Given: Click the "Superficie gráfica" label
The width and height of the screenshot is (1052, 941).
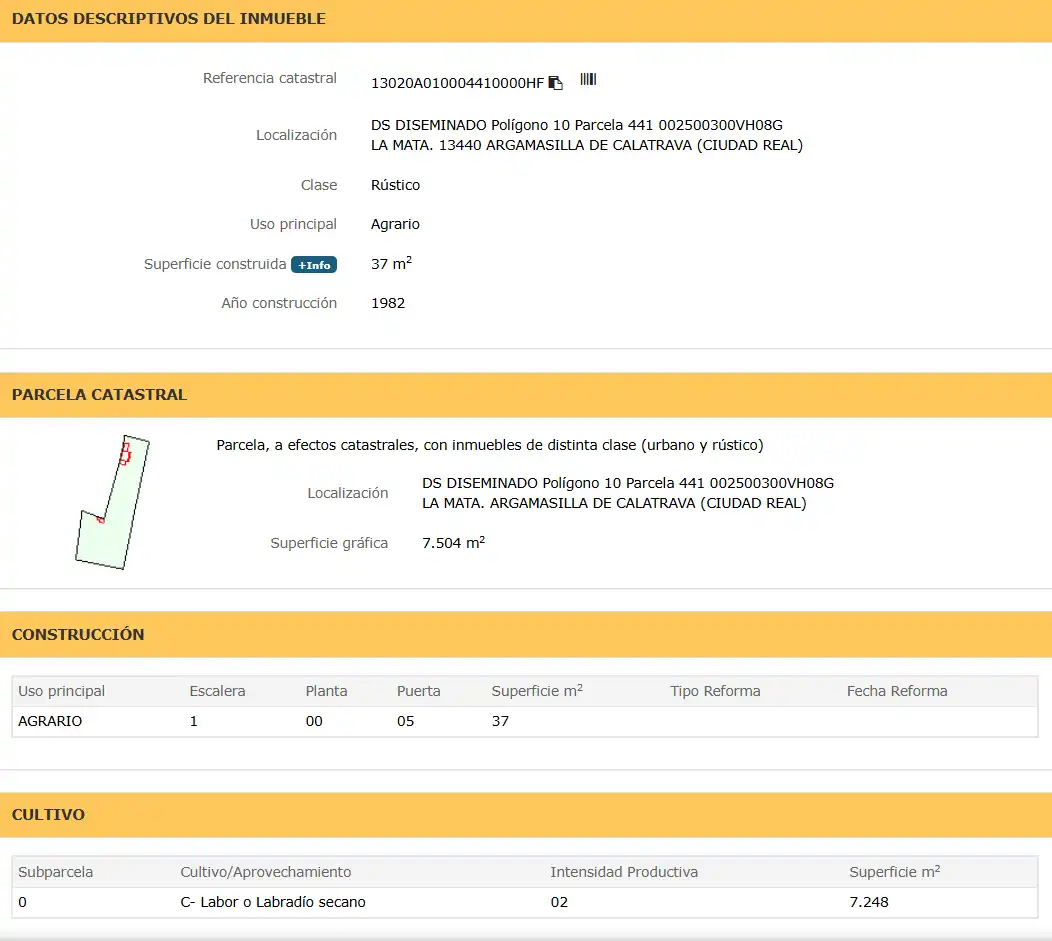Looking at the screenshot, I should [x=329, y=543].
